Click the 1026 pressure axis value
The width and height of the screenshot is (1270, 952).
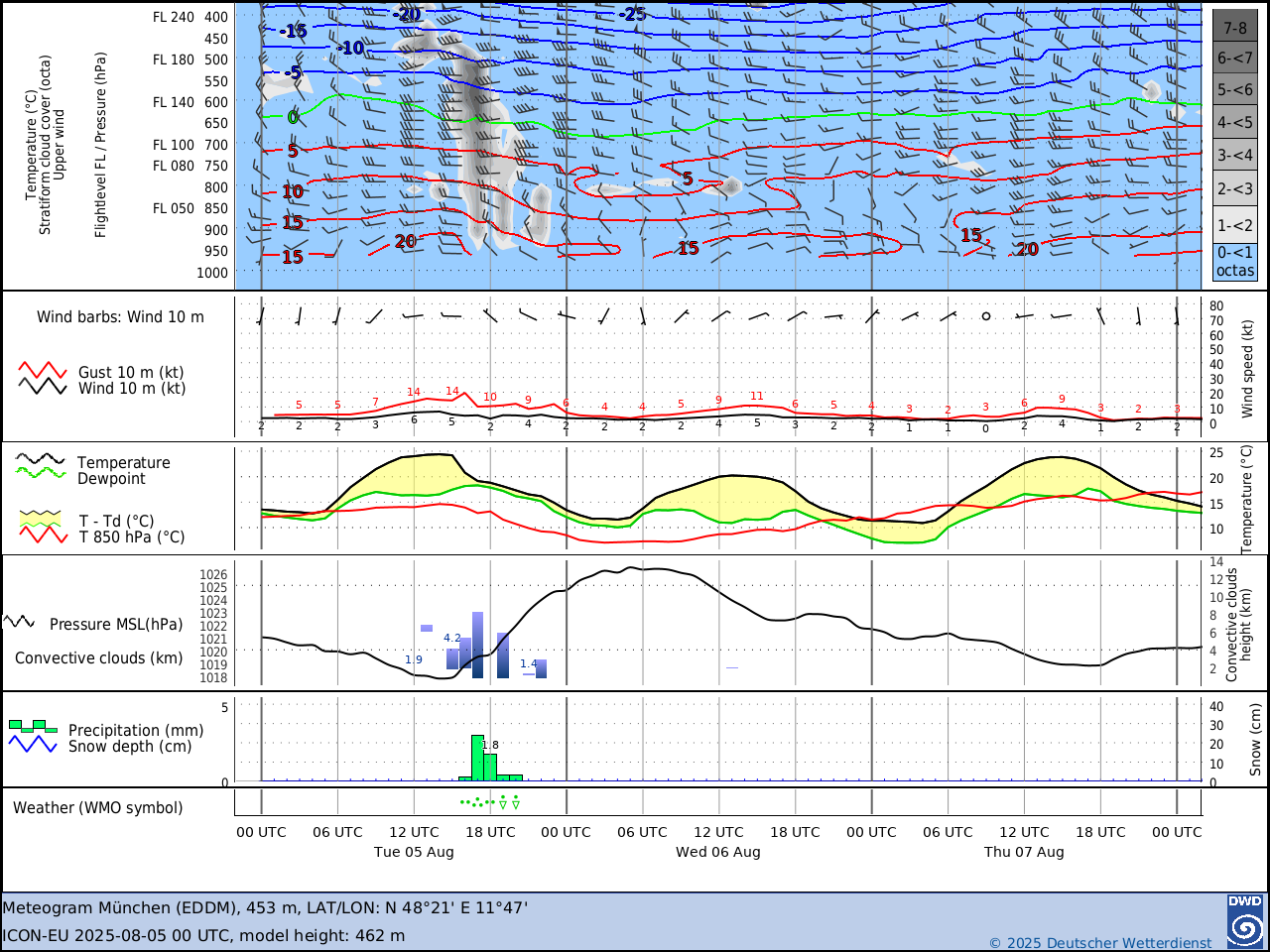[x=213, y=574]
